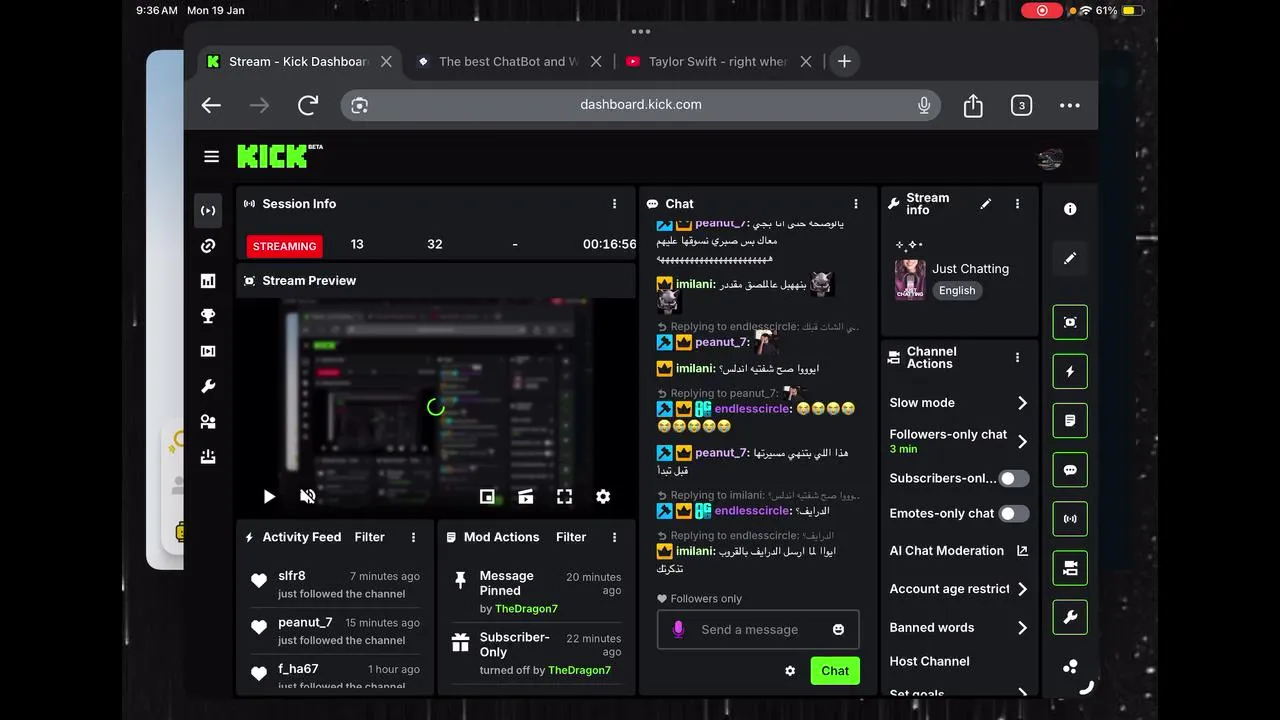Open stream preview settings gear

coord(603,496)
